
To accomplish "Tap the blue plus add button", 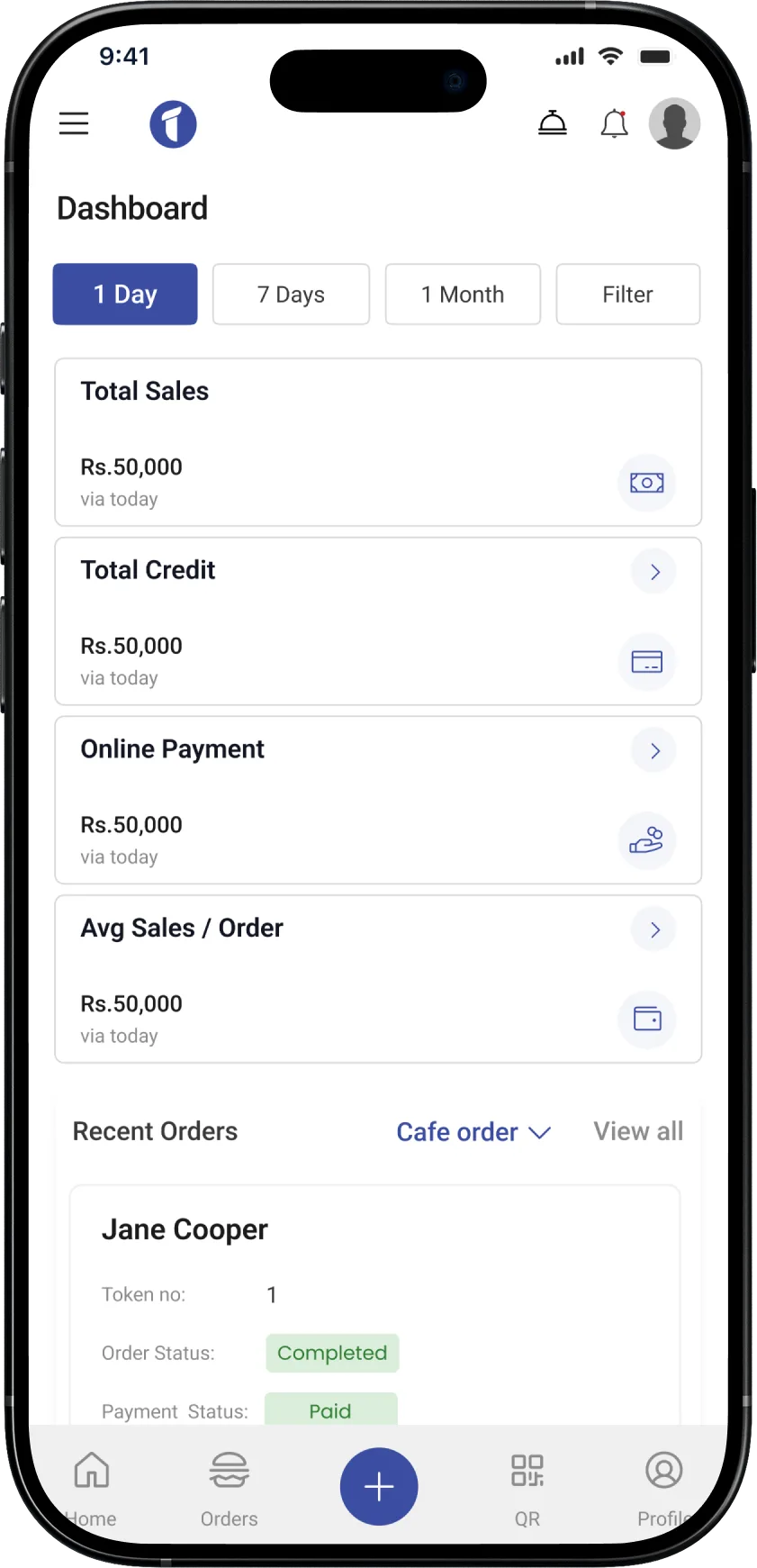I will click(379, 1486).
